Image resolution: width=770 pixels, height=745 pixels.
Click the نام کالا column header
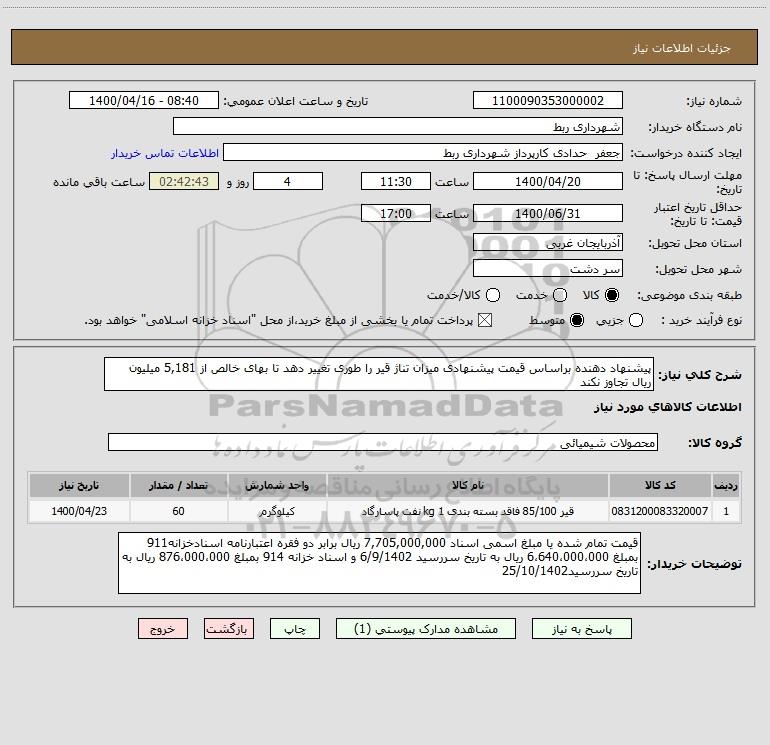tap(468, 485)
